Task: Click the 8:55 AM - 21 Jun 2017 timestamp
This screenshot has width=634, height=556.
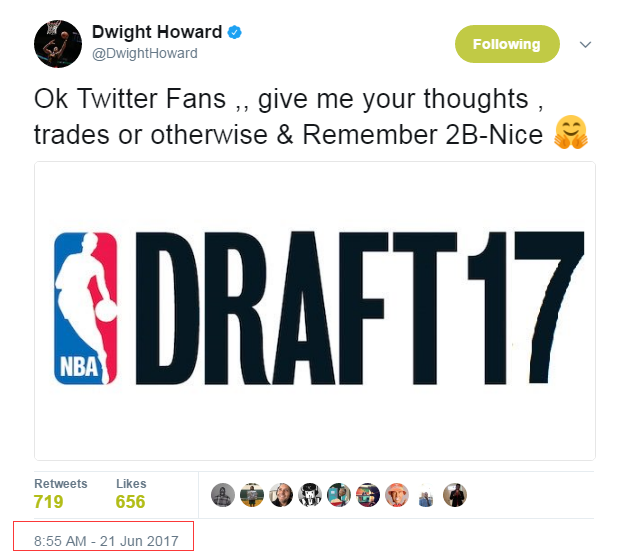Action: pyautogui.click(x=106, y=541)
